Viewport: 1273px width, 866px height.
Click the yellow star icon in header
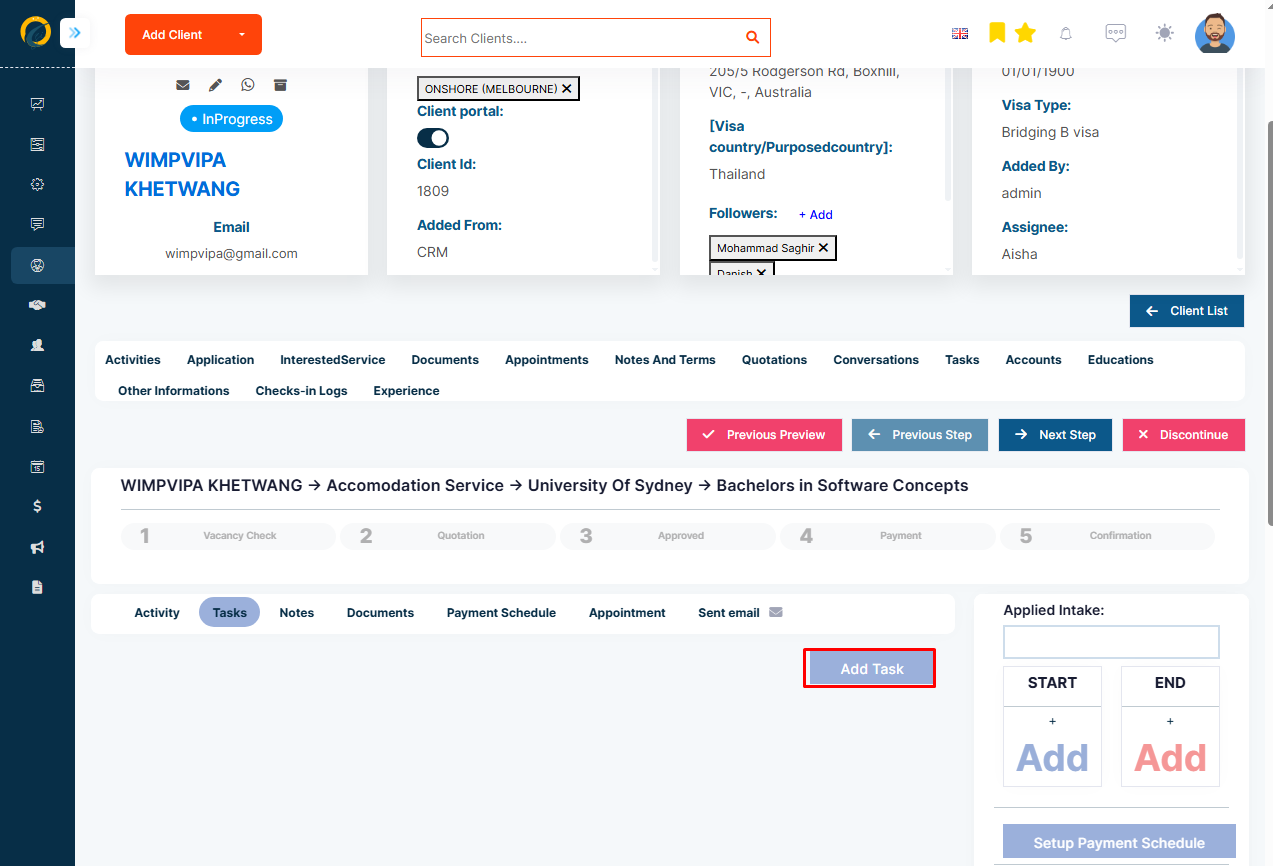(x=1025, y=33)
